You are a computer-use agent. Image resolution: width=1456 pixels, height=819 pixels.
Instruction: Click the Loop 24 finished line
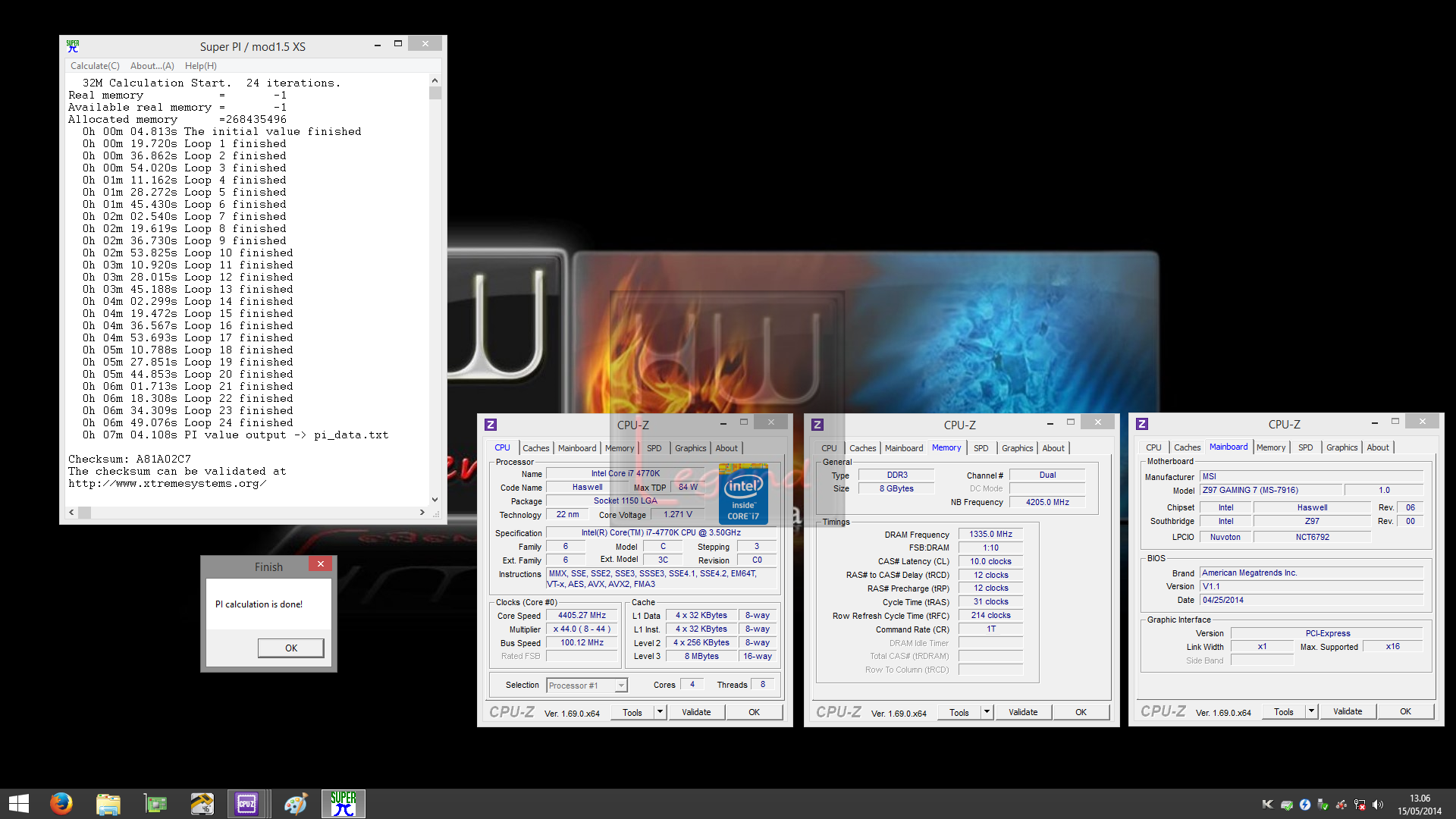pos(188,423)
